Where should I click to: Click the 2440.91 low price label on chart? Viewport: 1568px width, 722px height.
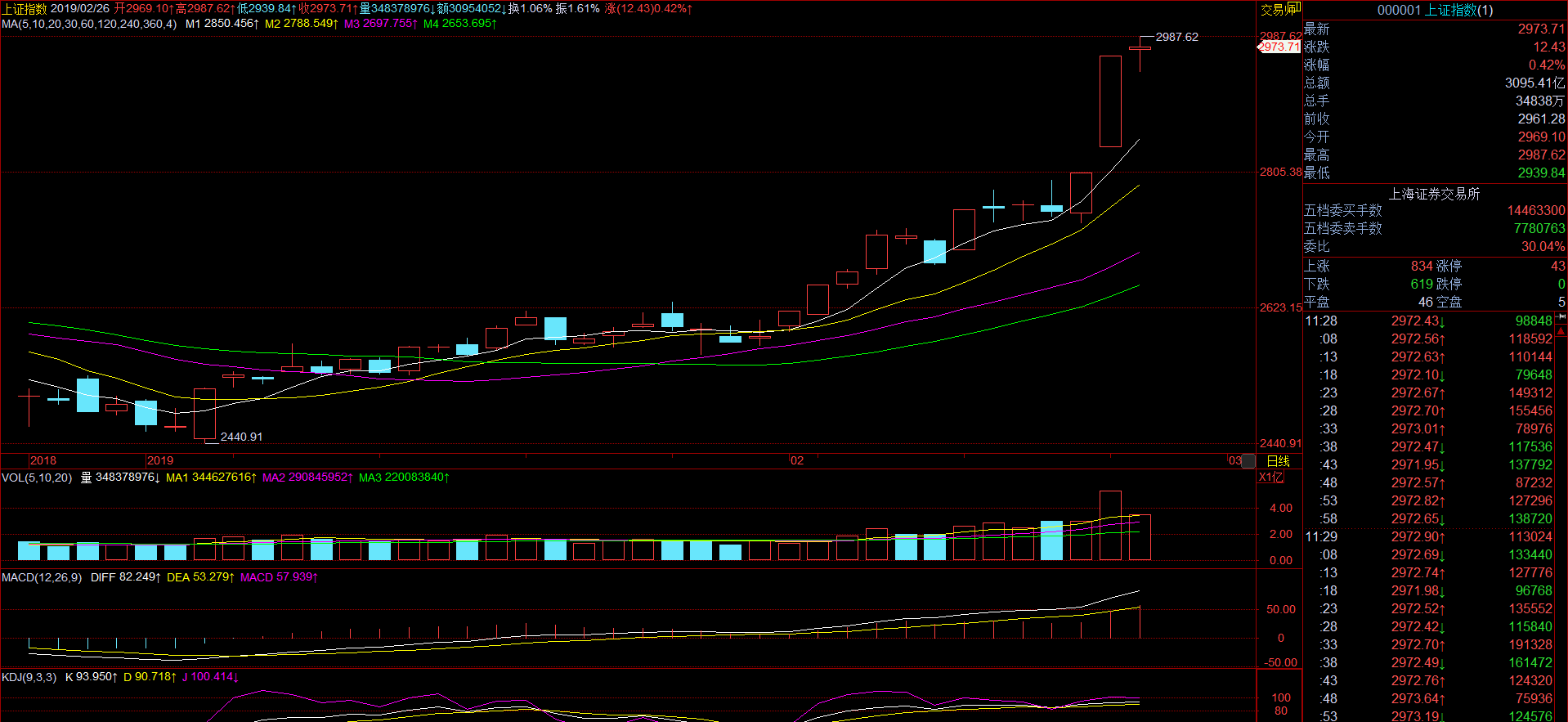point(241,437)
